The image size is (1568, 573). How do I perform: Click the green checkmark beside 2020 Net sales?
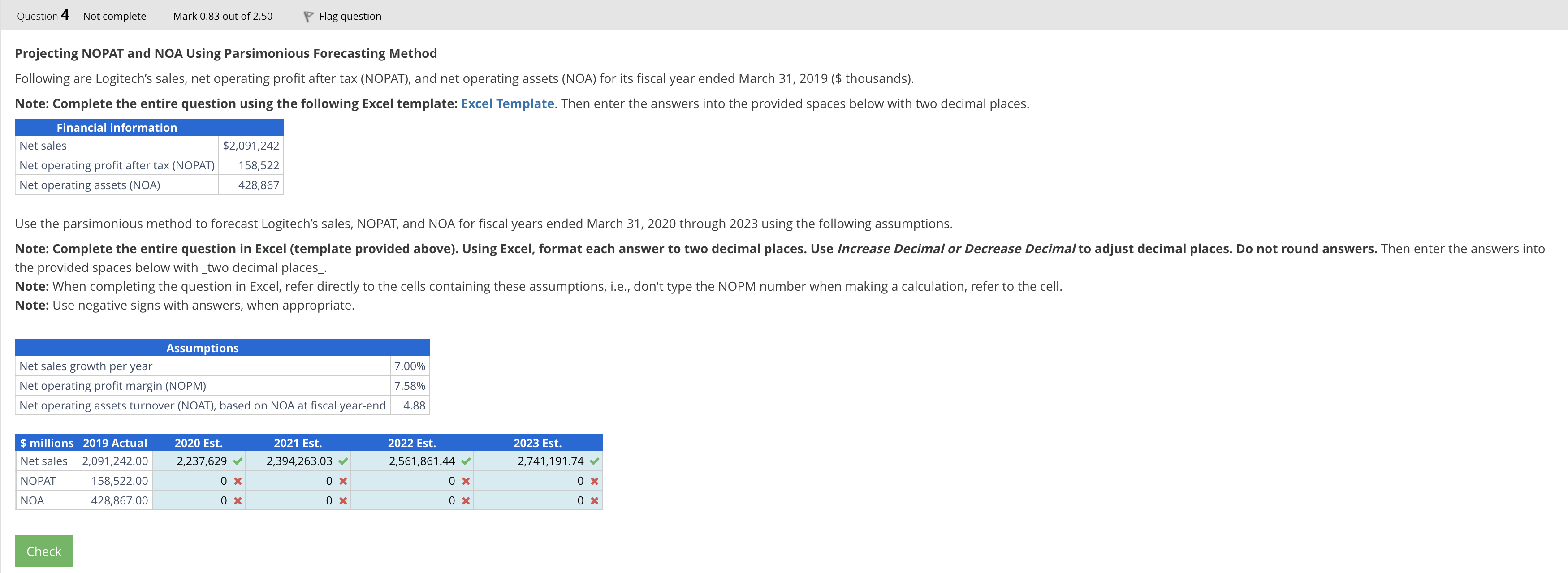coord(238,461)
